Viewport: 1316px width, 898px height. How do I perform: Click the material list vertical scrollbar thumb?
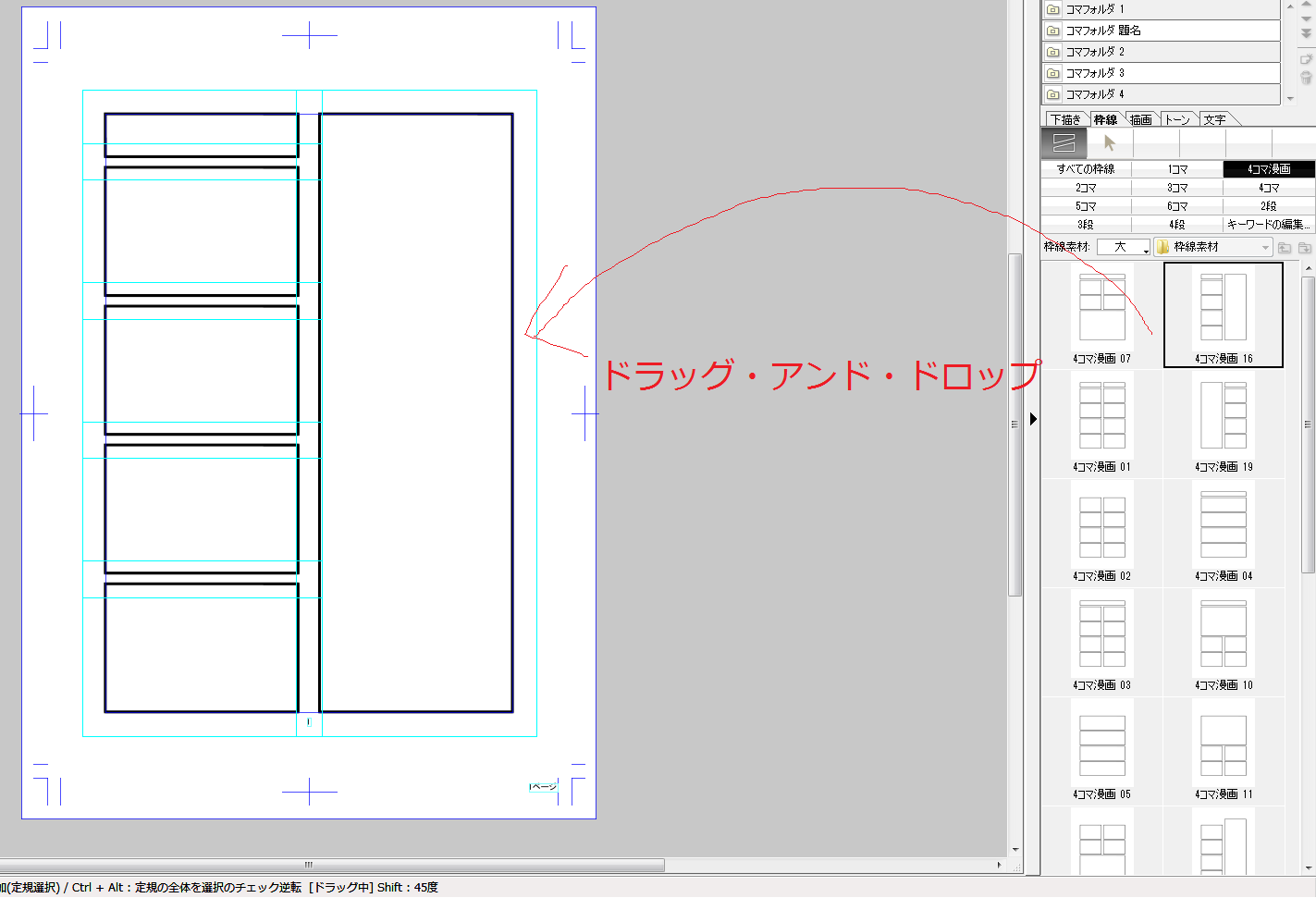[x=1308, y=424]
